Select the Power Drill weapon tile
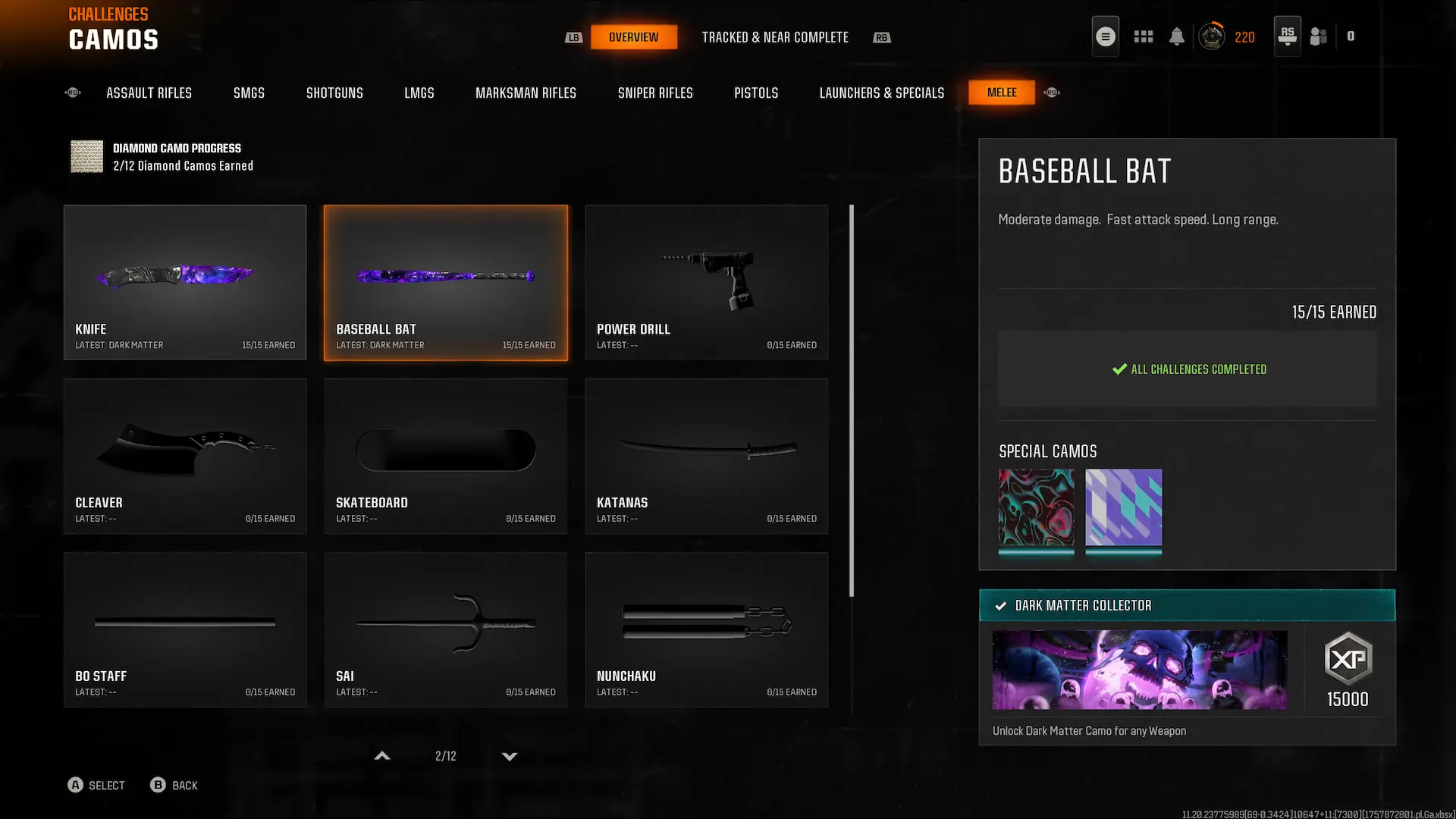Viewport: 1456px width, 819px height. point(706,282)
